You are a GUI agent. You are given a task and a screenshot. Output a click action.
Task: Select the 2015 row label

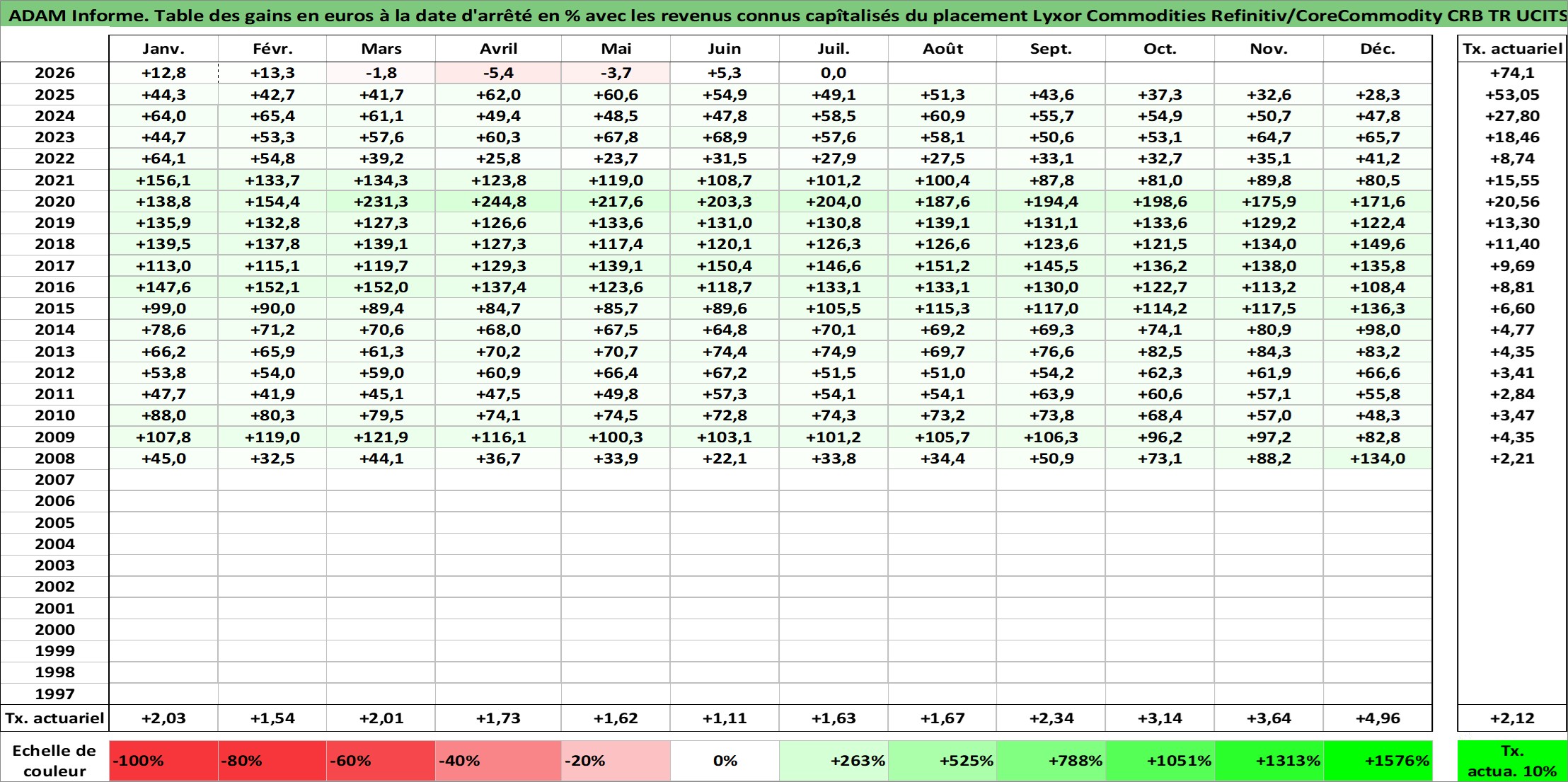click(54, 309)
